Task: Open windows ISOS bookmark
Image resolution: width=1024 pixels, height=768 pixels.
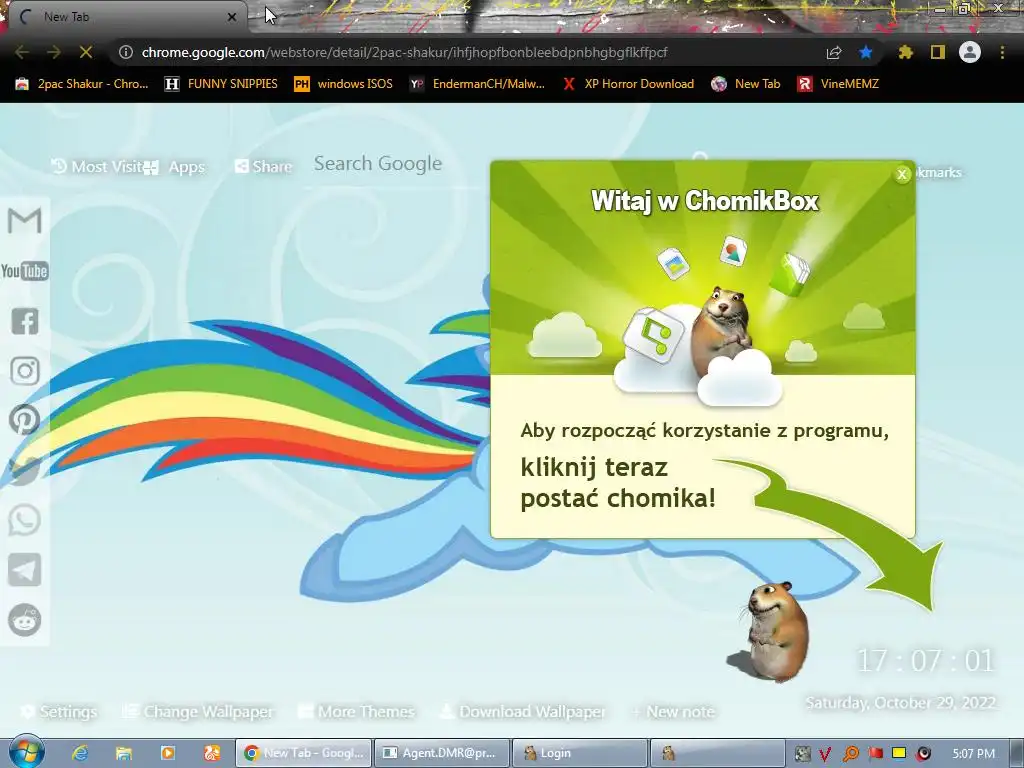Action: (344, 84)
